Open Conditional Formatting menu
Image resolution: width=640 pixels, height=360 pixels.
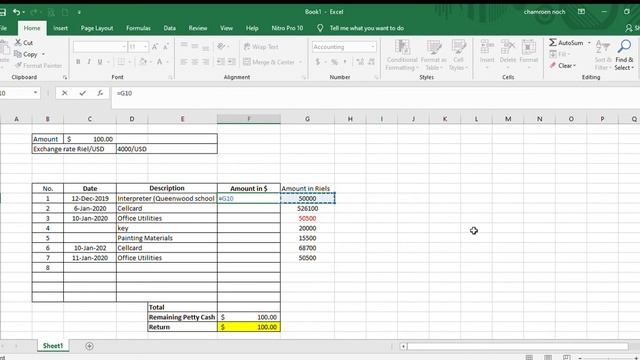pos(402,55)
